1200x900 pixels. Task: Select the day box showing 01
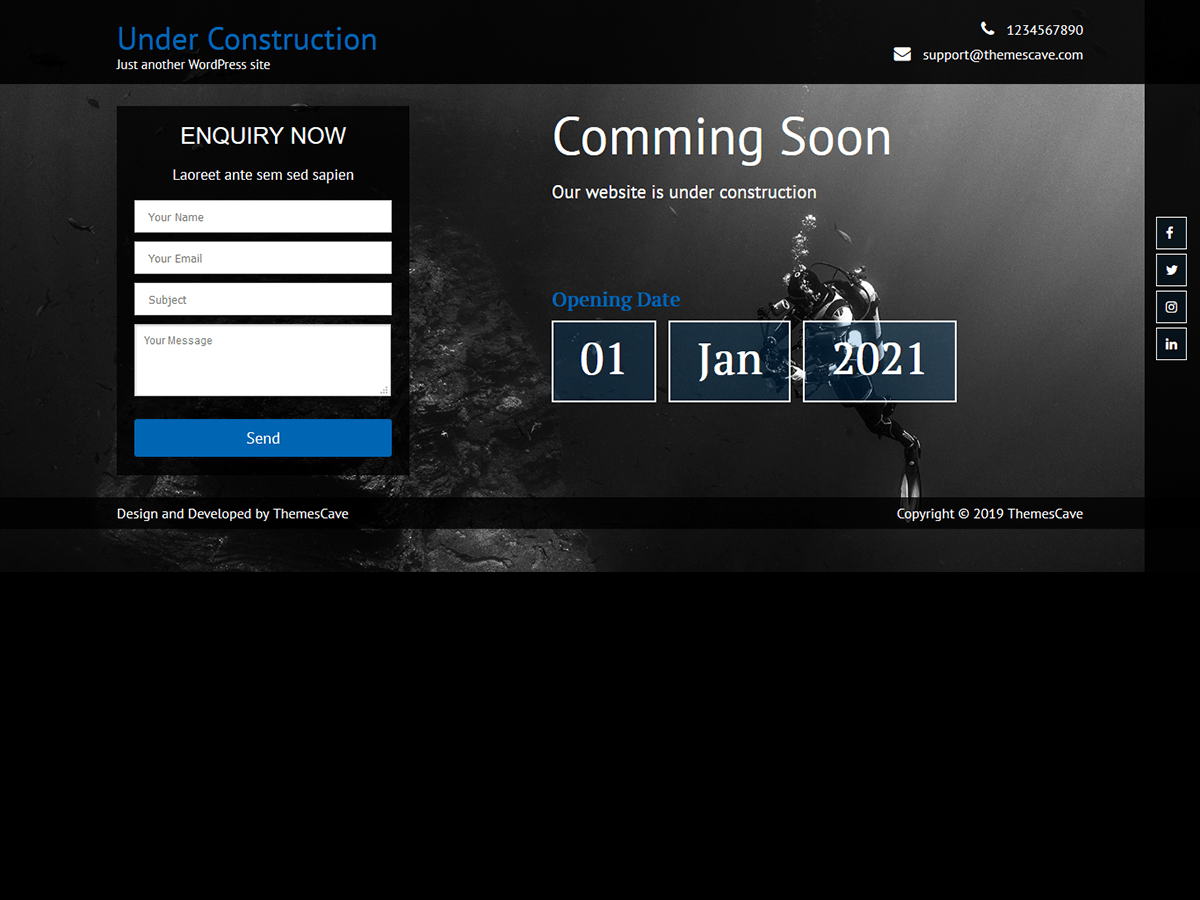(x=603, y=361)
